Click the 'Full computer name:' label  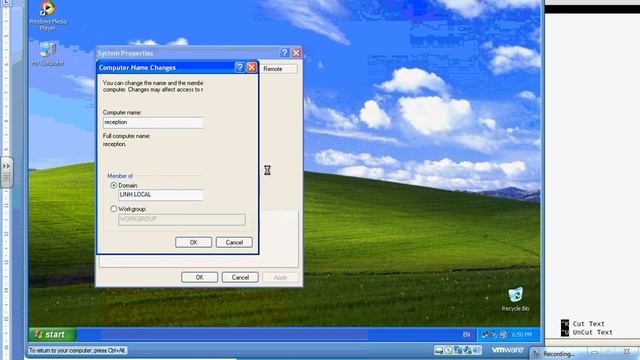click(127, 136)
